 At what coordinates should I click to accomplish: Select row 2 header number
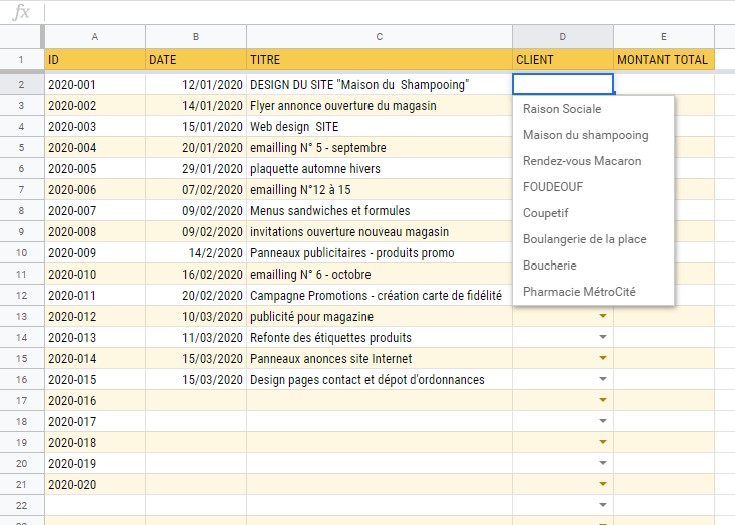pos(21,85)
